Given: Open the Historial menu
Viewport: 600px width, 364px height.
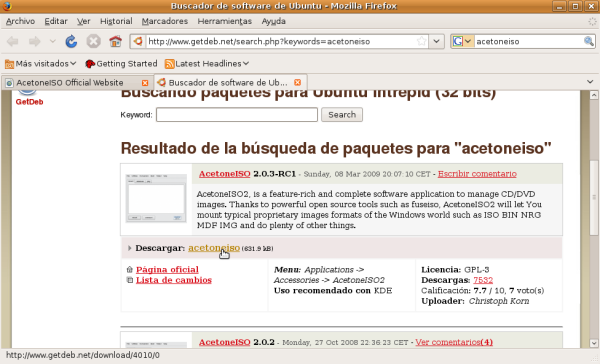Looking at the screenshot, I should (x=116, y=21).
